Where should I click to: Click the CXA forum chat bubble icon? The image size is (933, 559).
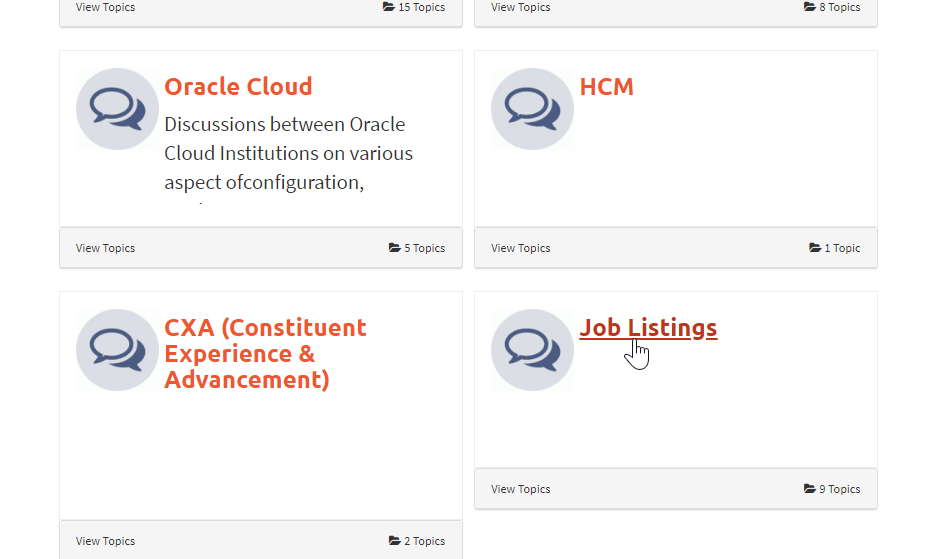pyautogui.click(x=117, y=350)
